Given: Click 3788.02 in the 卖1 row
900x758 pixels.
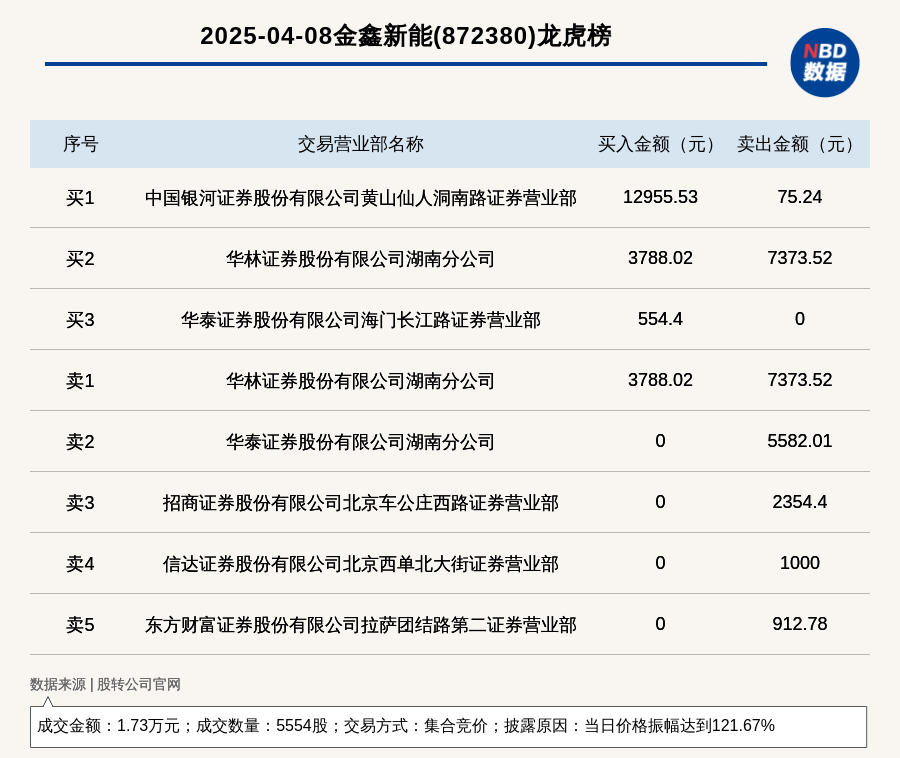Looking at the screenshot, I should [x=660, y=379].
